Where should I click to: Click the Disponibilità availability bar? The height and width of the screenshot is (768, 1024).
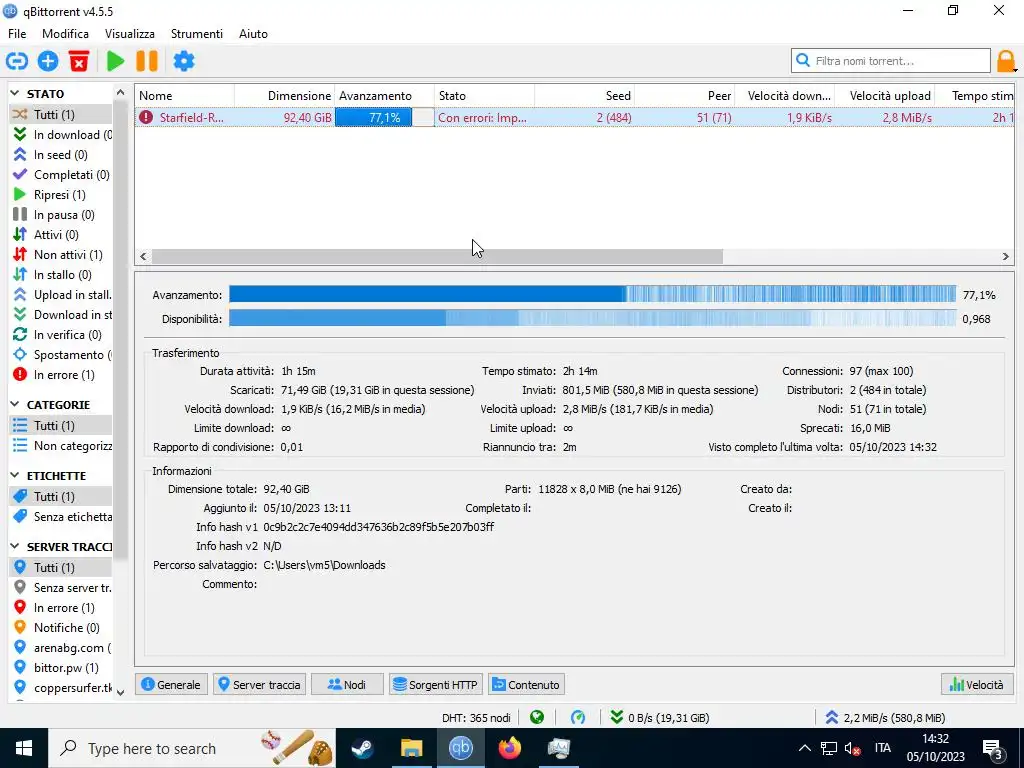pos(592,318)
